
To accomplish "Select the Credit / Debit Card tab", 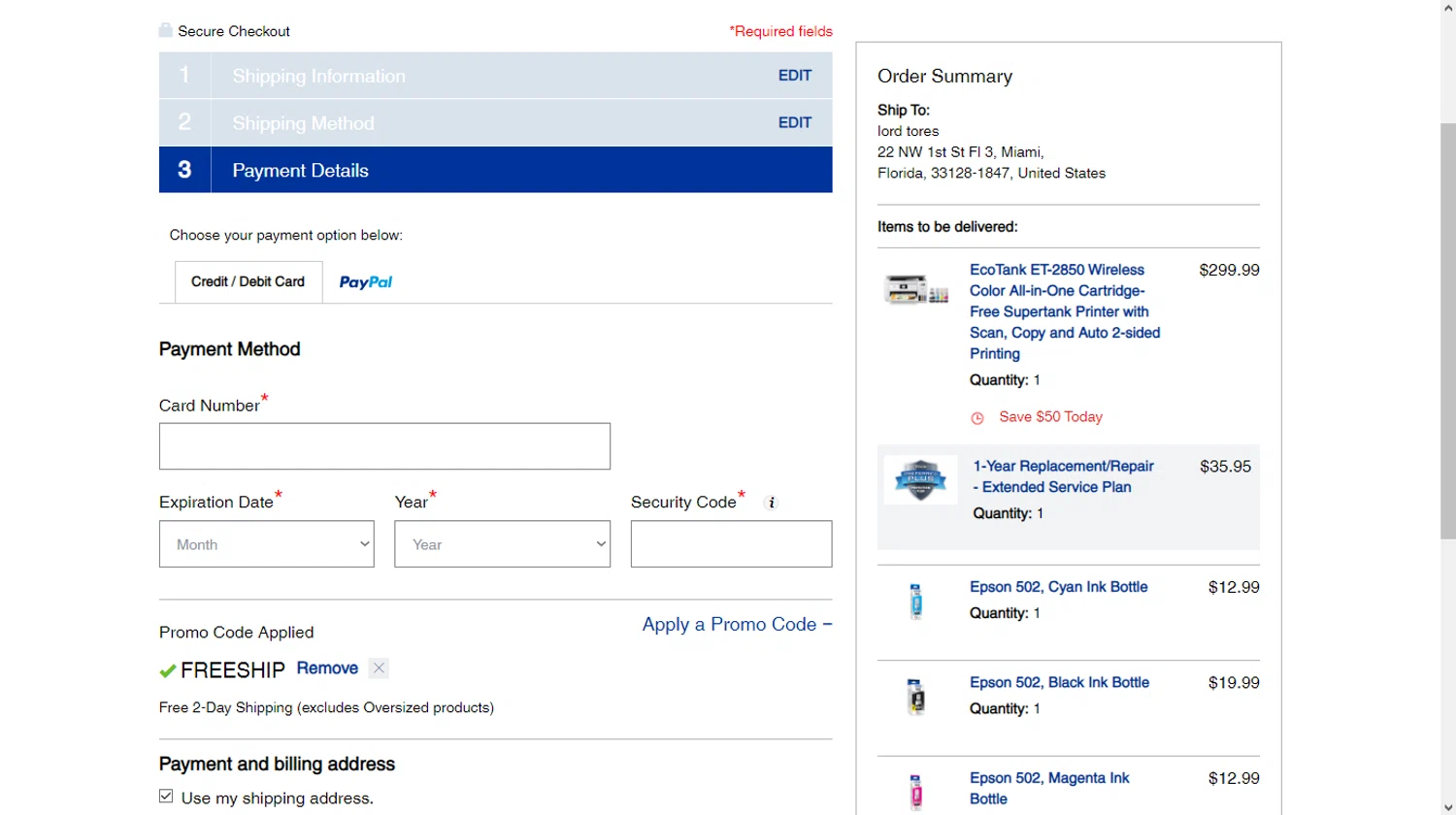I will [x=248, y=282].
